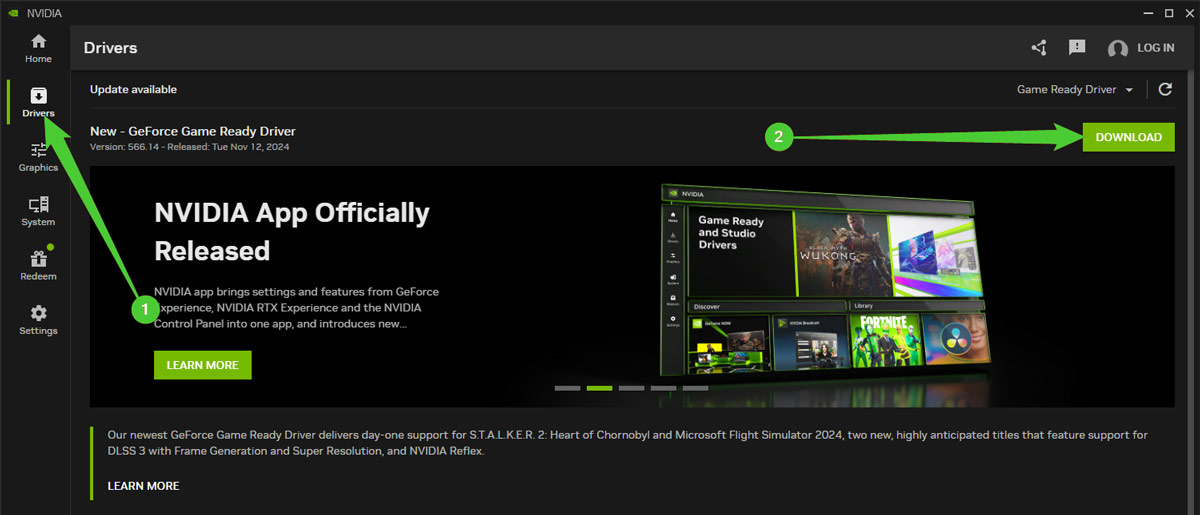
Task: Open the Graphics settings section
Action: pos(38,157)
